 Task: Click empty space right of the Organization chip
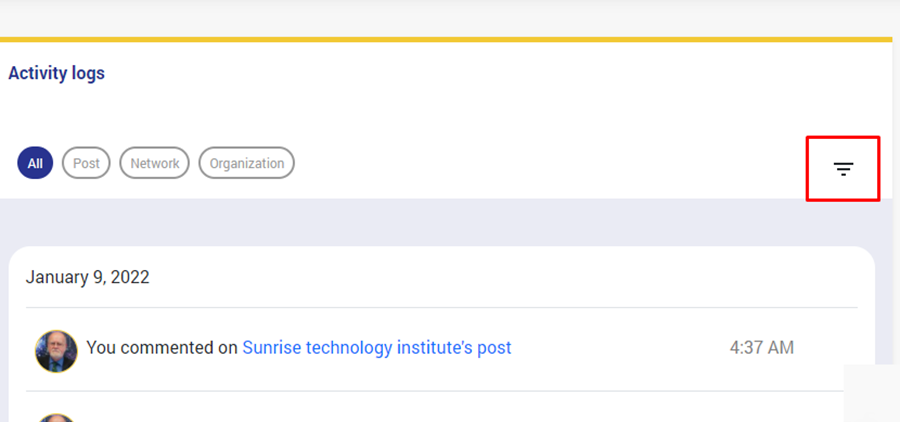[550, 163]
